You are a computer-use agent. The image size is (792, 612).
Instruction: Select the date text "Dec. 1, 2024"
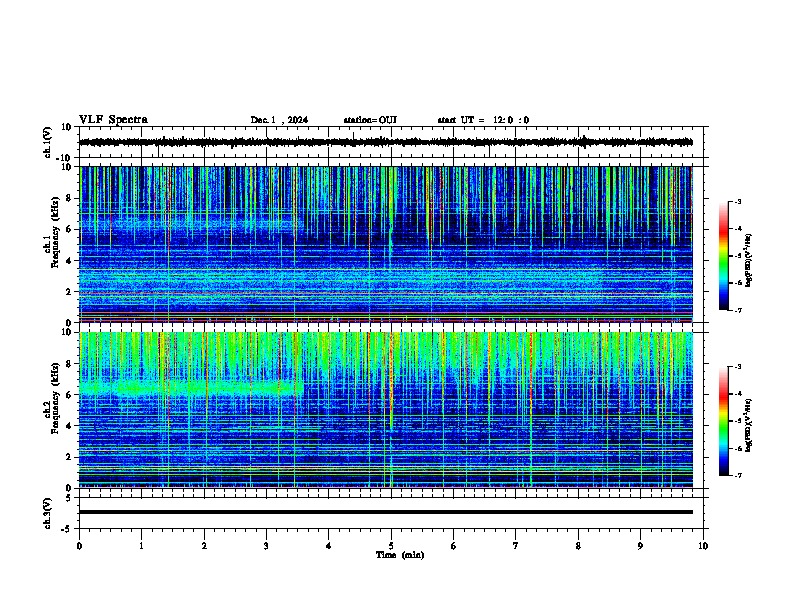pyautogui.click(x=279, y=120)
